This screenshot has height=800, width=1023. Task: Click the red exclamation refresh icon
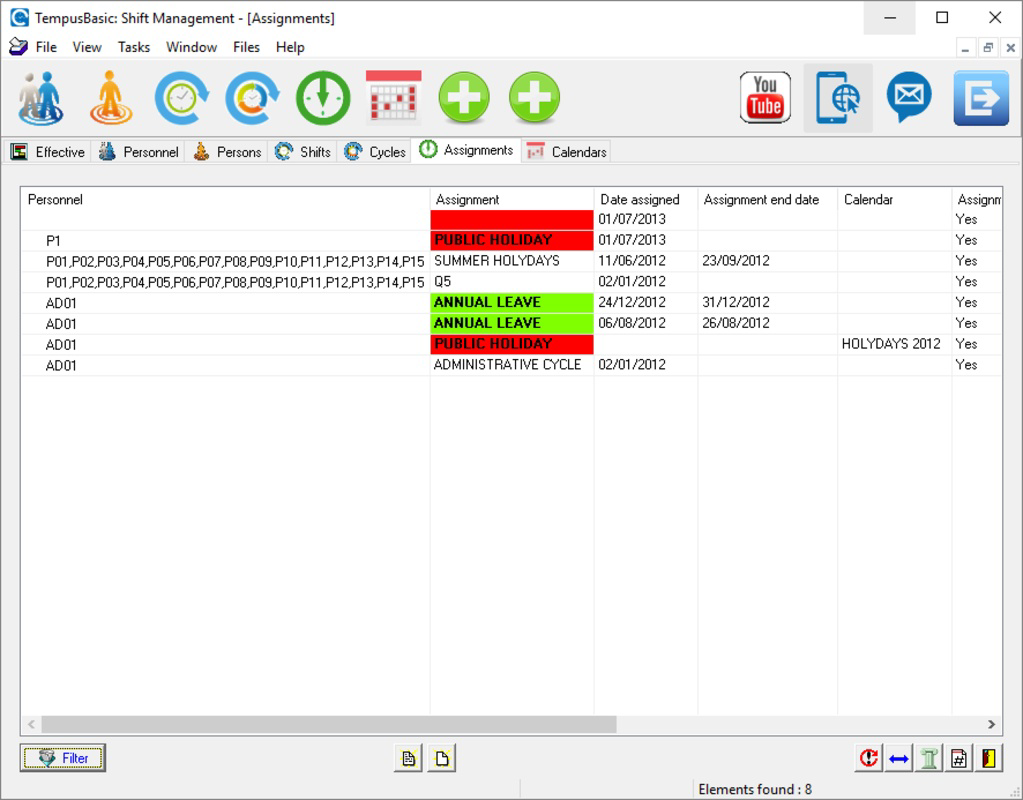[868, 758]
